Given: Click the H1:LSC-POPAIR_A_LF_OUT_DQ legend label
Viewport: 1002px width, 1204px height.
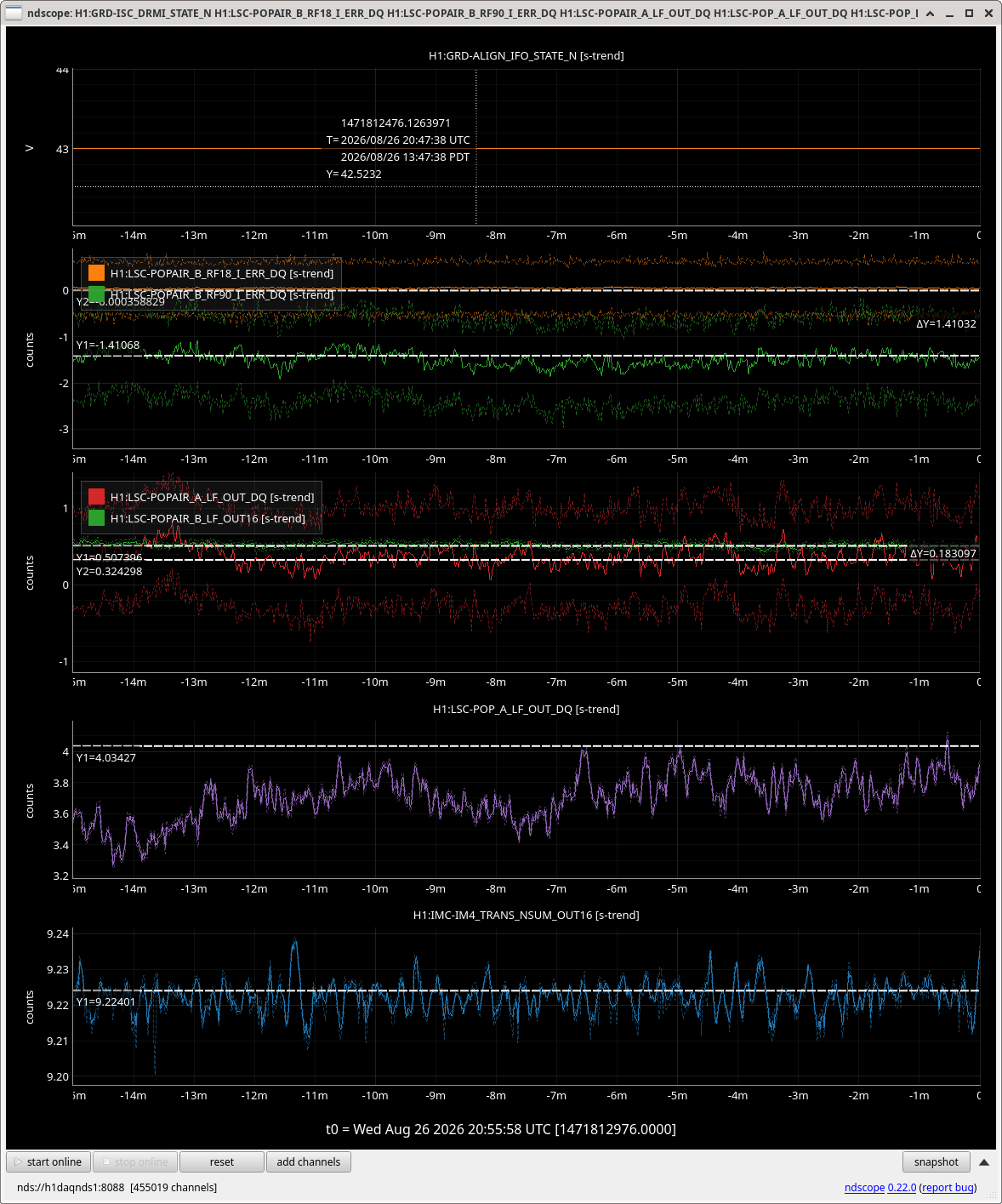Looking at the screenshot, I should (x=212, y=497).
